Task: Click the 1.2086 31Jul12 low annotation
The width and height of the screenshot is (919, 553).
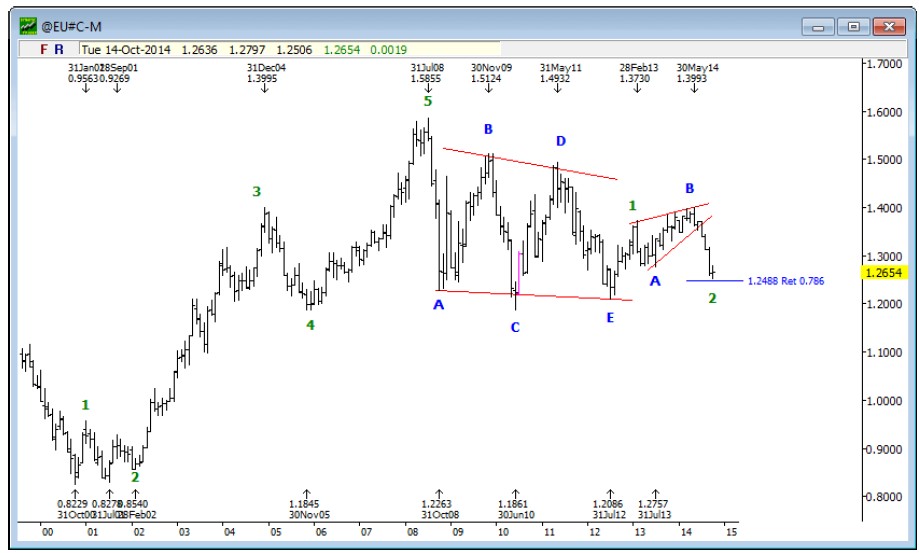Action: 609,509
